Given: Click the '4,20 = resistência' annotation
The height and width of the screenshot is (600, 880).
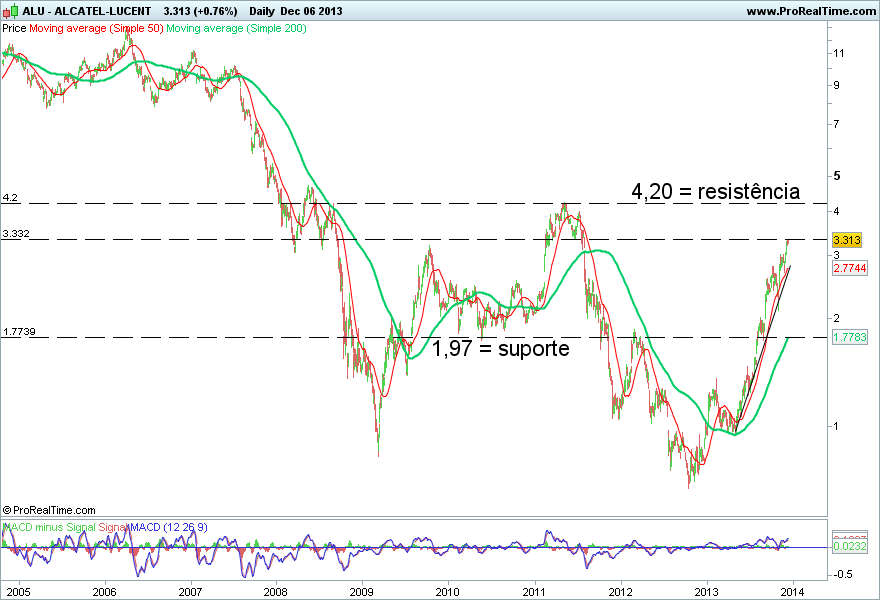Looking at the screenshot, I should pyautogui.click(x=716, y=191).
